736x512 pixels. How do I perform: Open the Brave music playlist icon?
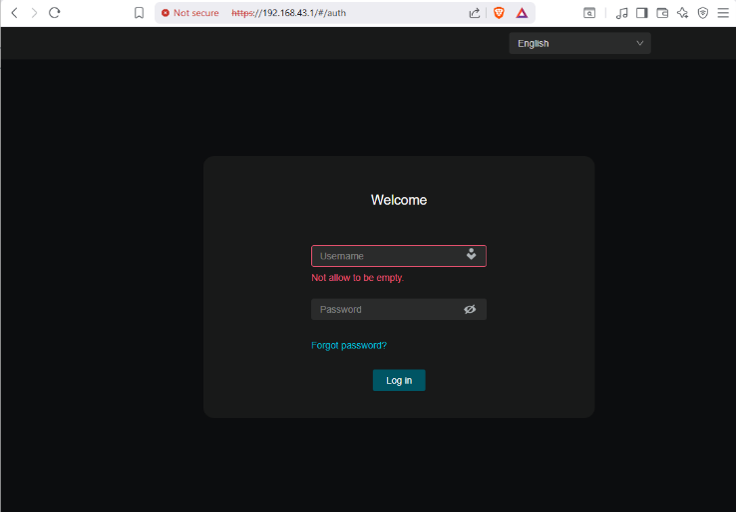point(621,13)
